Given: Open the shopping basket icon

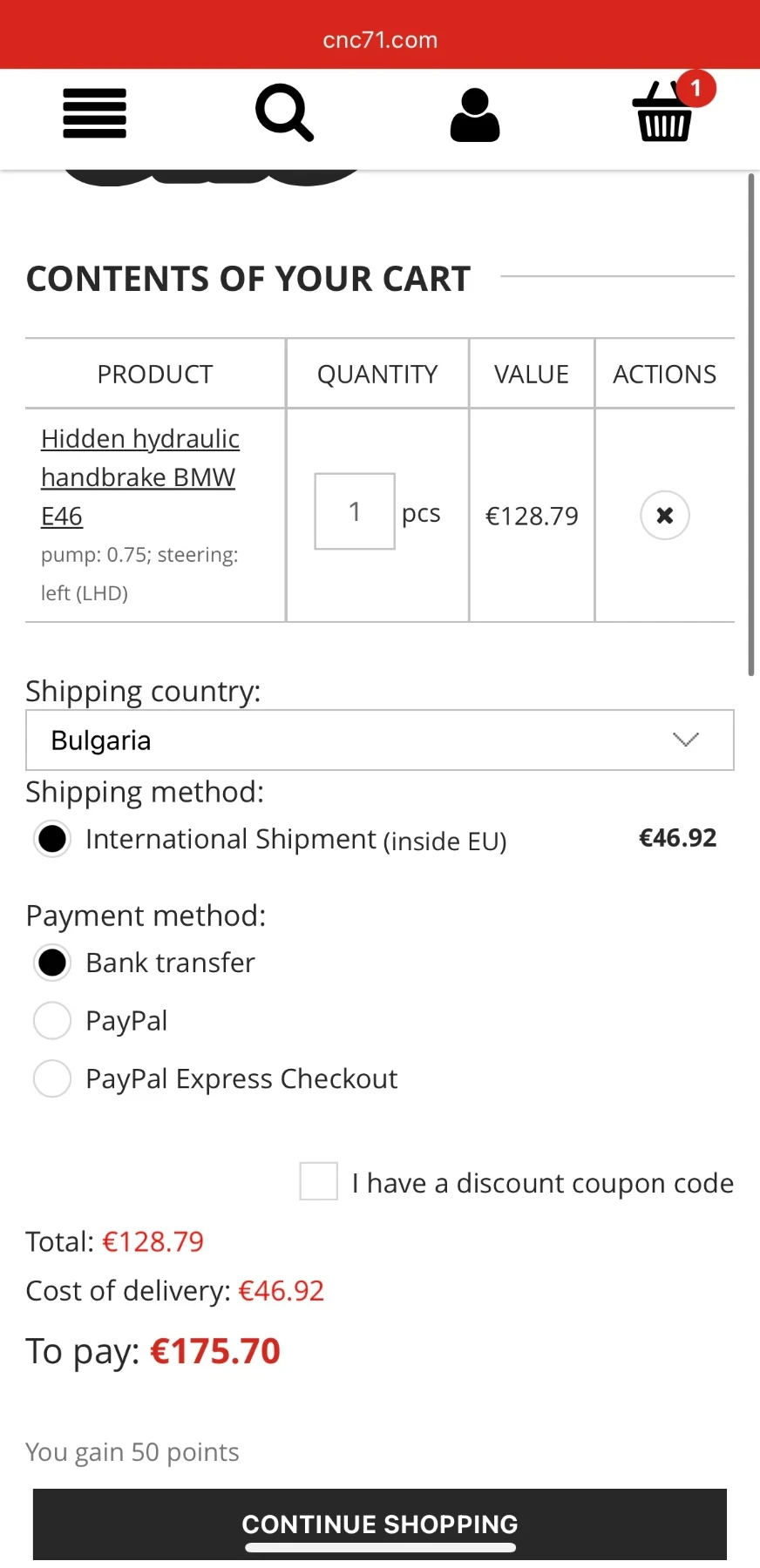Looking at the screenshot, I should click(x=662, y=115).
